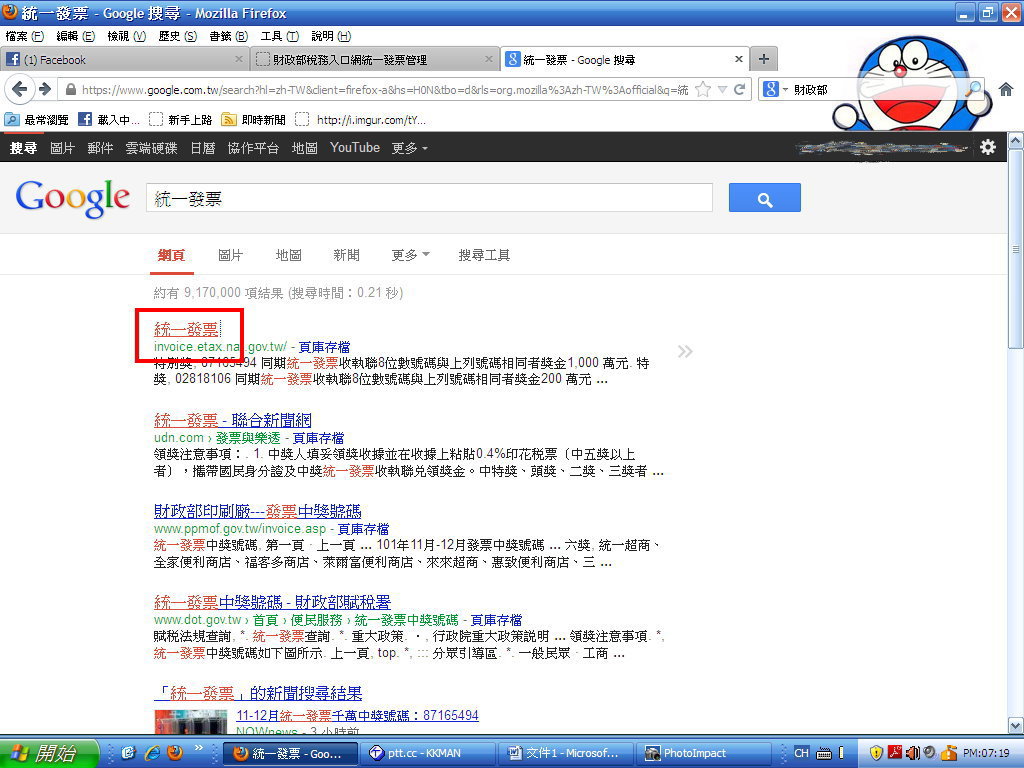1024x768 pixels.
Task: Open 搜尋工具 search tools options
Action: click(484, 255)
